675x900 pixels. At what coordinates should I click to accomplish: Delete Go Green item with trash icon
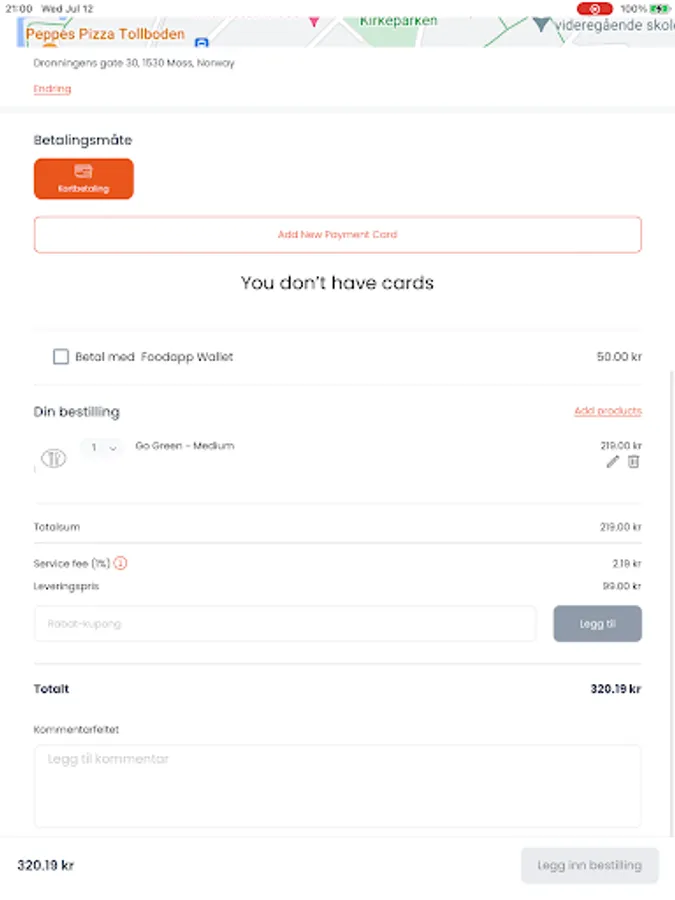click(x=633, y=461)
